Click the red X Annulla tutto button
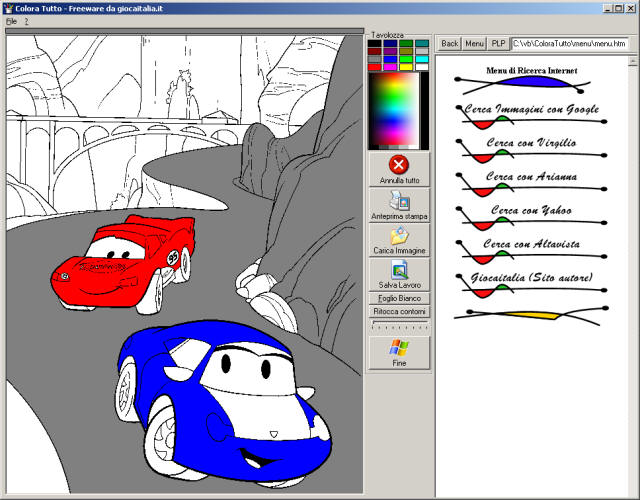Screen dimensions: 640x500 [399, 170]
